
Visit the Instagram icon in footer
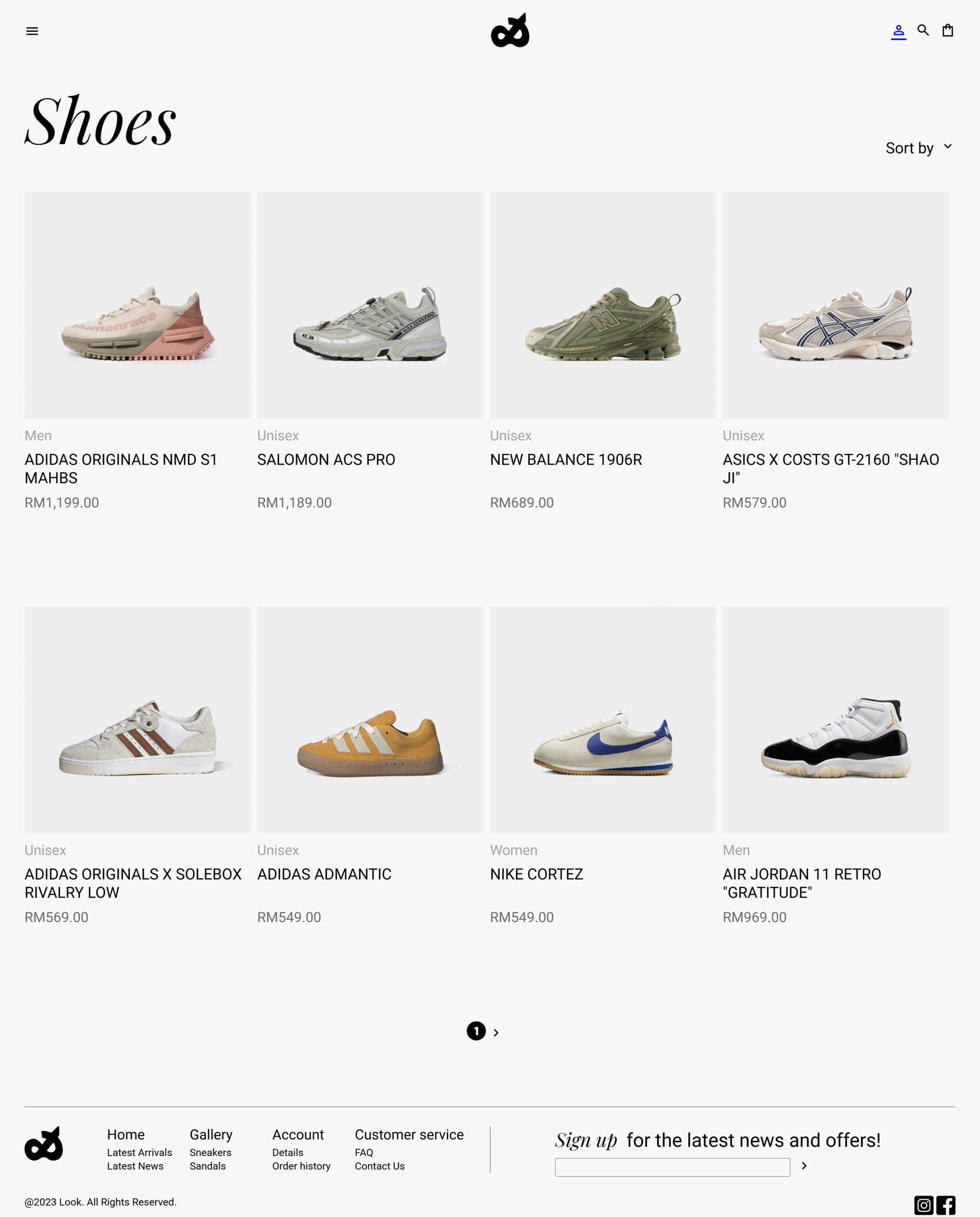coord(923,1205)
